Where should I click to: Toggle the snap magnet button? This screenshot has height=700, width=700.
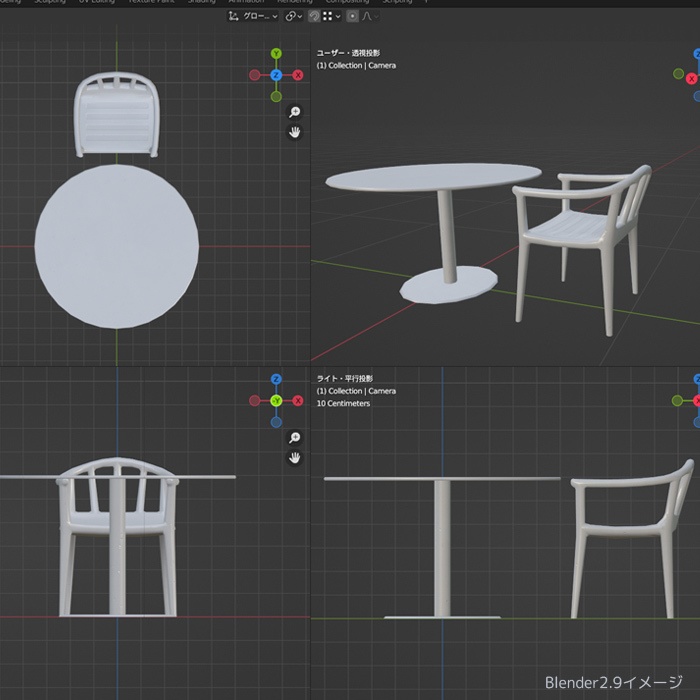(314, 16)
